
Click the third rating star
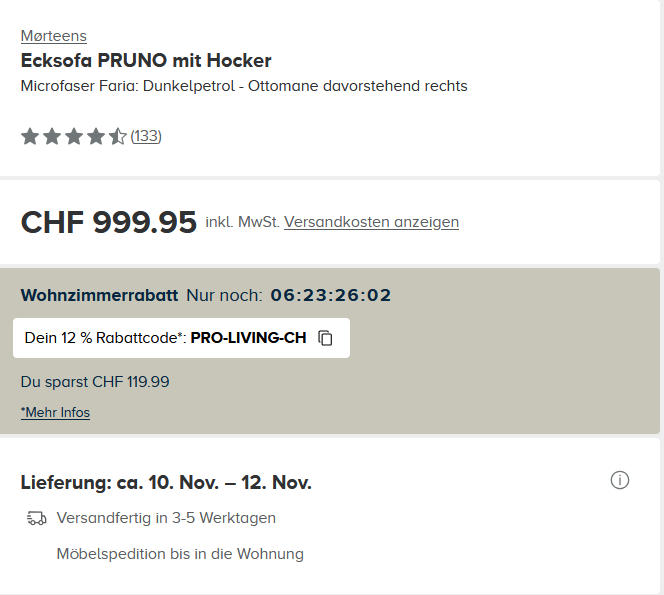coord(74,136)
